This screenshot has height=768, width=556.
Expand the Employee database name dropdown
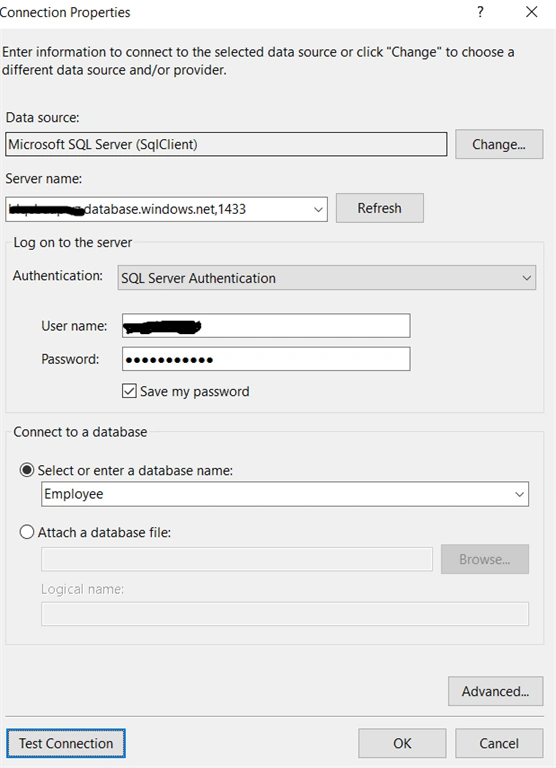[519, 494]
